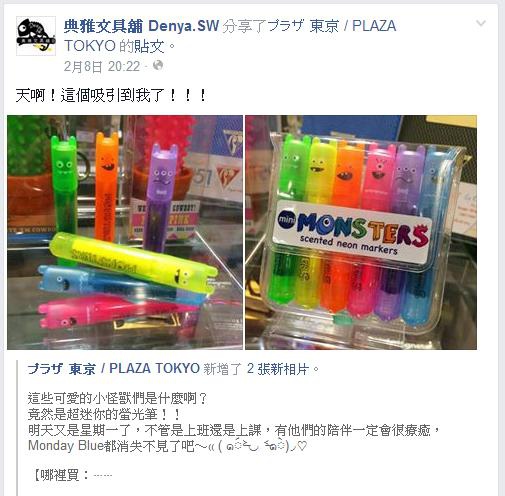Screen dimensions: 505x496
Task: Open the 2 張新相片 album link
Action: [x=278, y=369]
